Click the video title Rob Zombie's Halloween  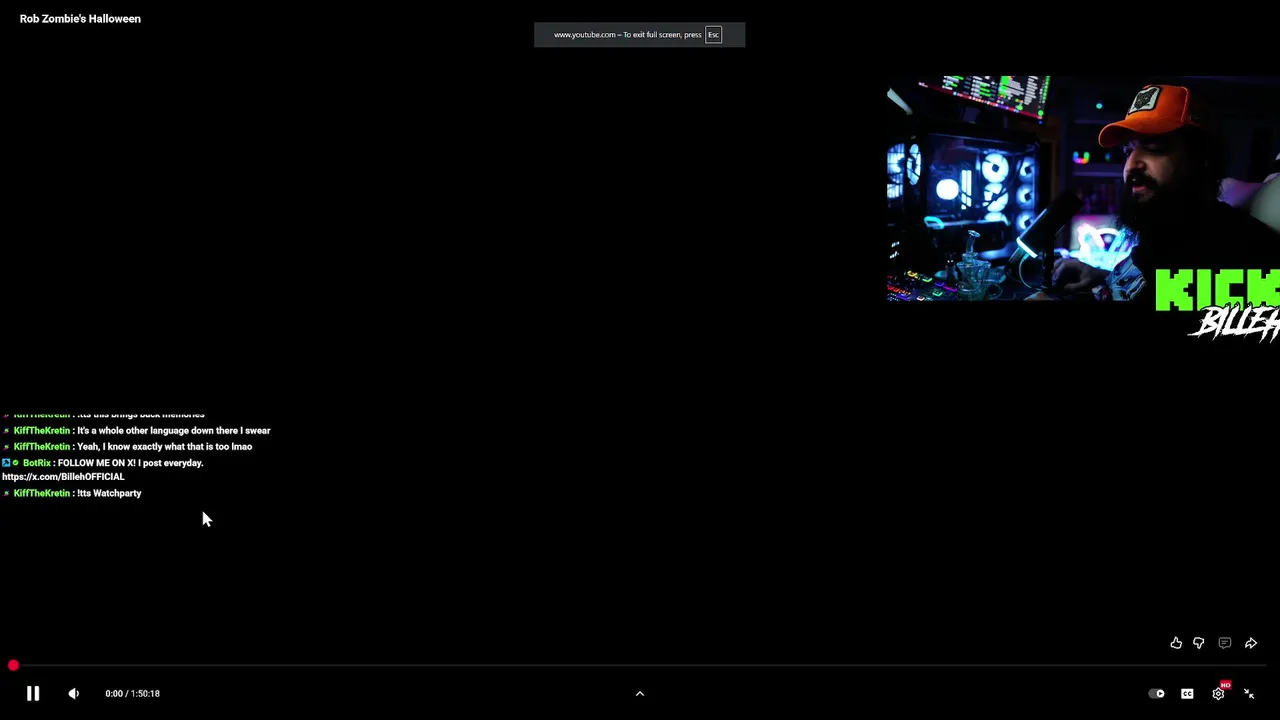80,18
